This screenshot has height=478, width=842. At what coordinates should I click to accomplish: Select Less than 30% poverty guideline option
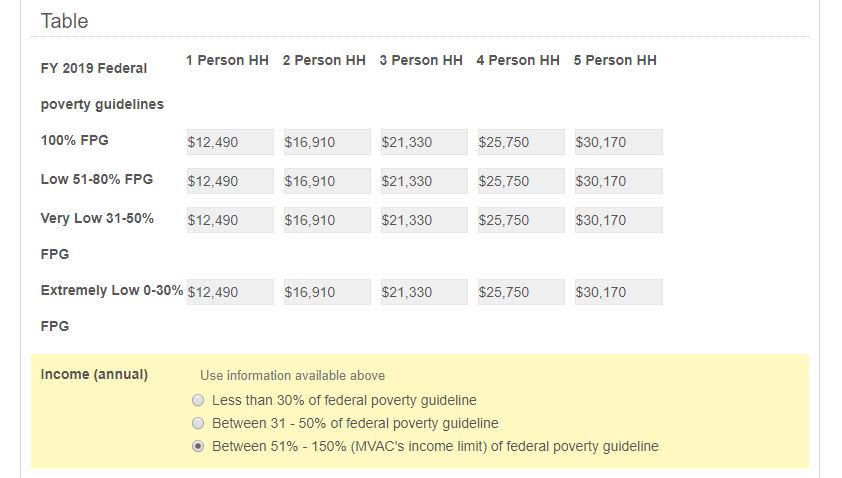pyautogui.click(x=198, y=400)
